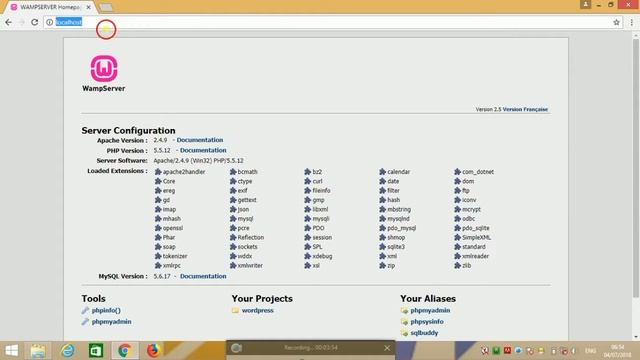This screenshot has width=640, height=360.
Task: Open MySQL Version Documentation link
Action: (x=203, y=276)
